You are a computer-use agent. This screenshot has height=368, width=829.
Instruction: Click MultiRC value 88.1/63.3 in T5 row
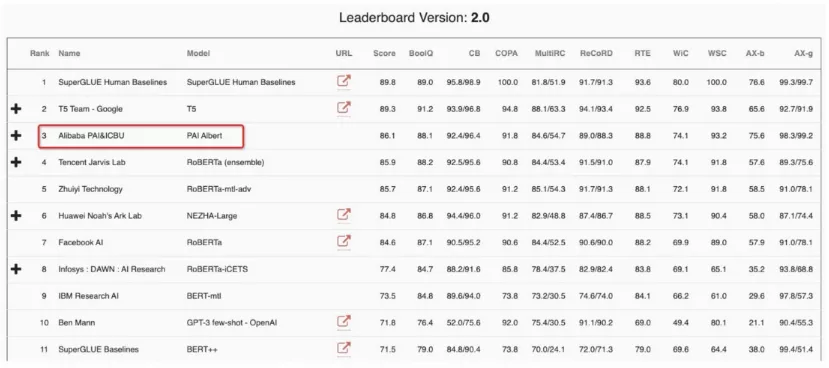tap(548, 109)
